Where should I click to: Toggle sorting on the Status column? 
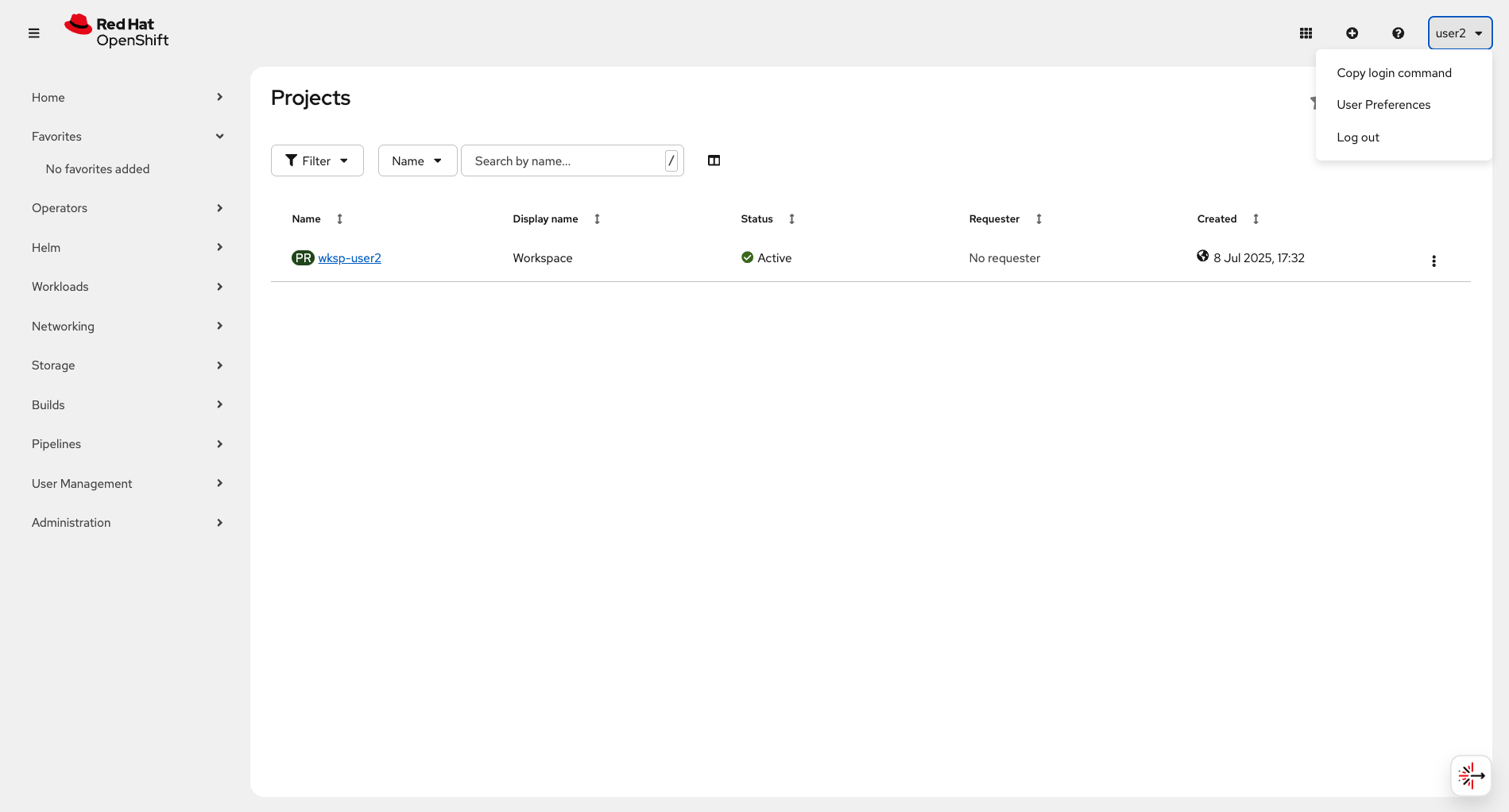791,218
